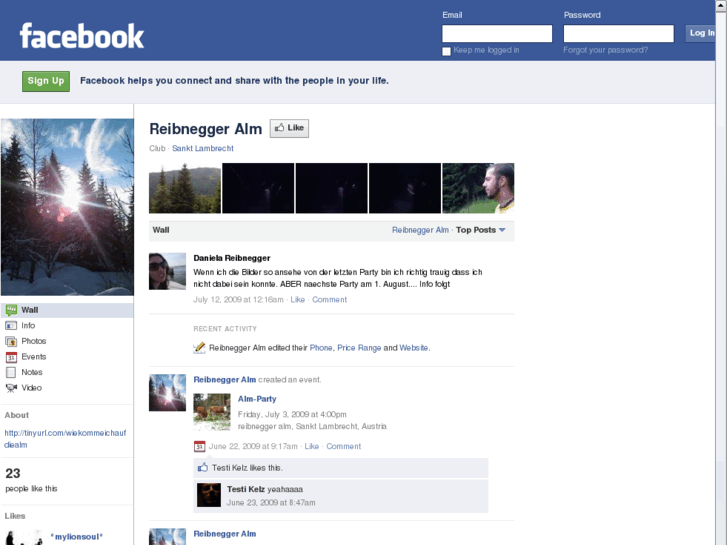Open the Phone edit link
The image size is (727, 545).
pos(321,348)
